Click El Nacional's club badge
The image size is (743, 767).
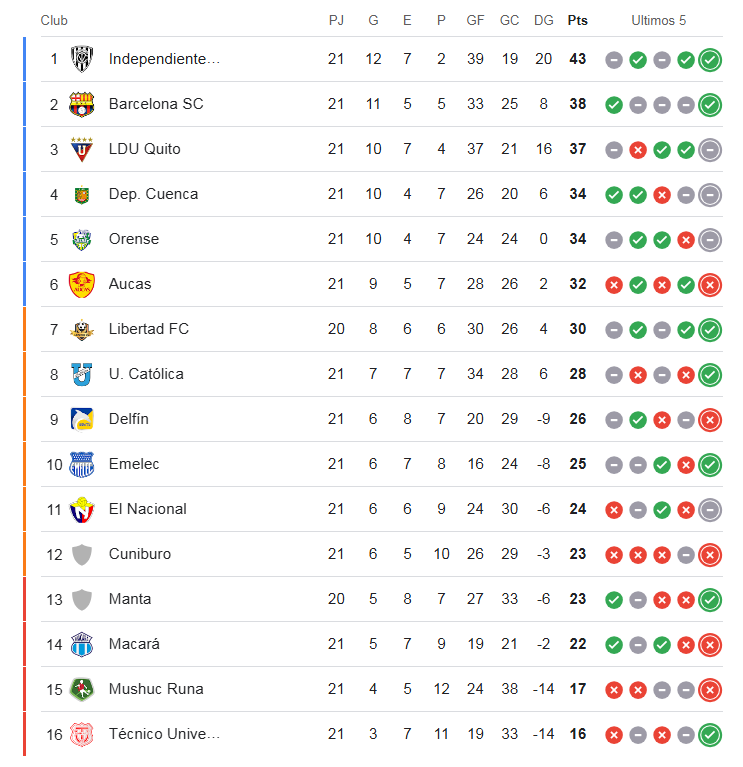(x=82, y=509)
